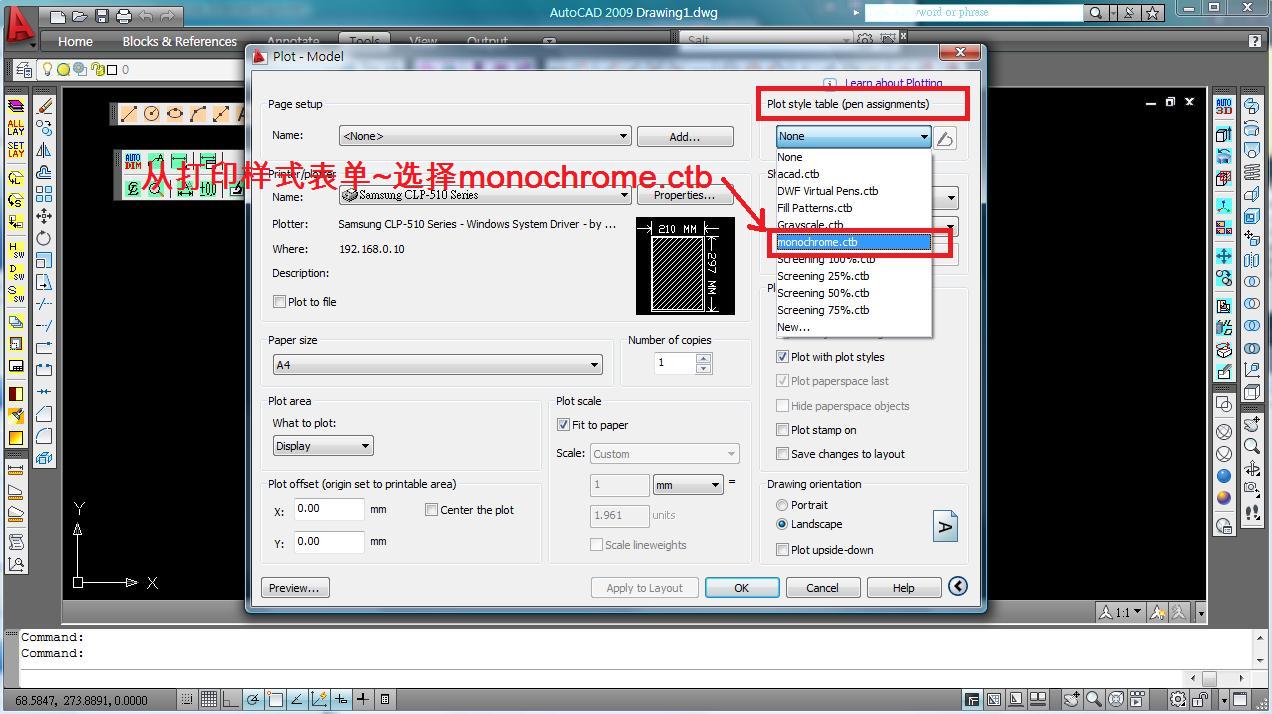Select Portrait orientation radio button

(782, 505)
